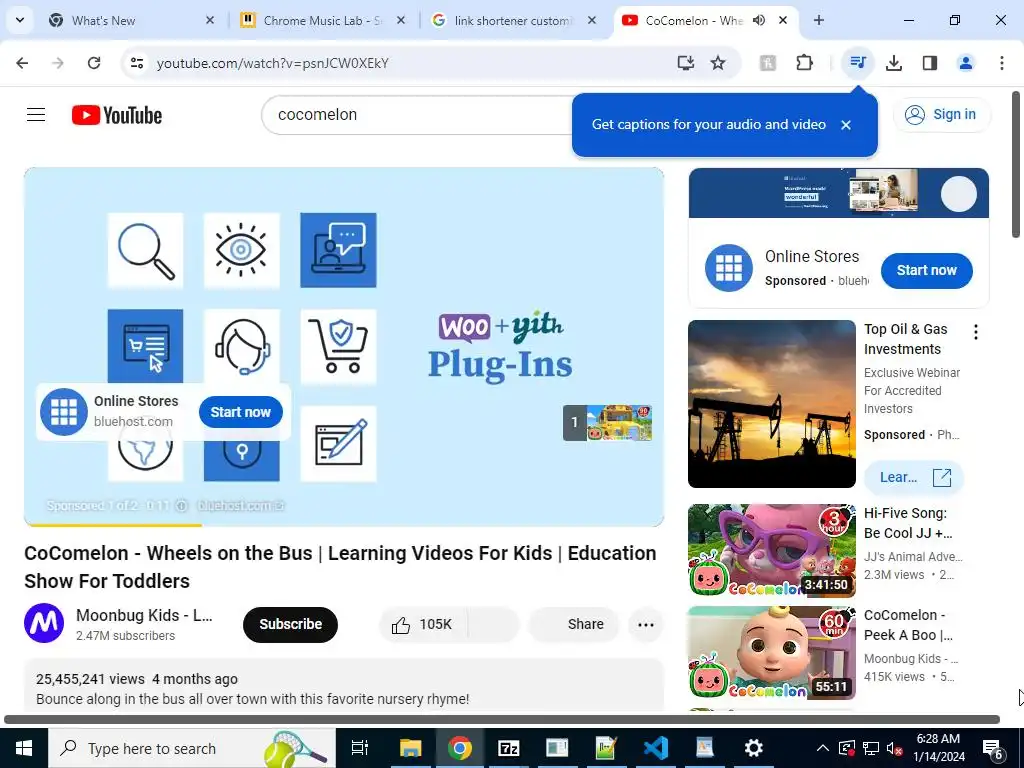The image size is (1024, 768).
Task: Click Start now in sidebar ad
Action: 926,270
